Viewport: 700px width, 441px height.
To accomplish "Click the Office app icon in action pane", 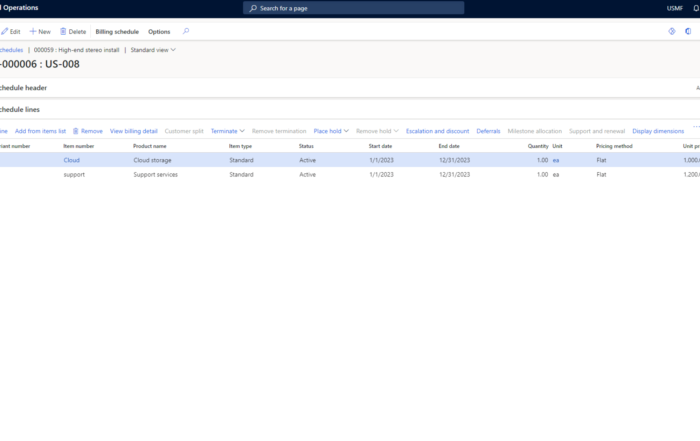I will tap(688, 31).
